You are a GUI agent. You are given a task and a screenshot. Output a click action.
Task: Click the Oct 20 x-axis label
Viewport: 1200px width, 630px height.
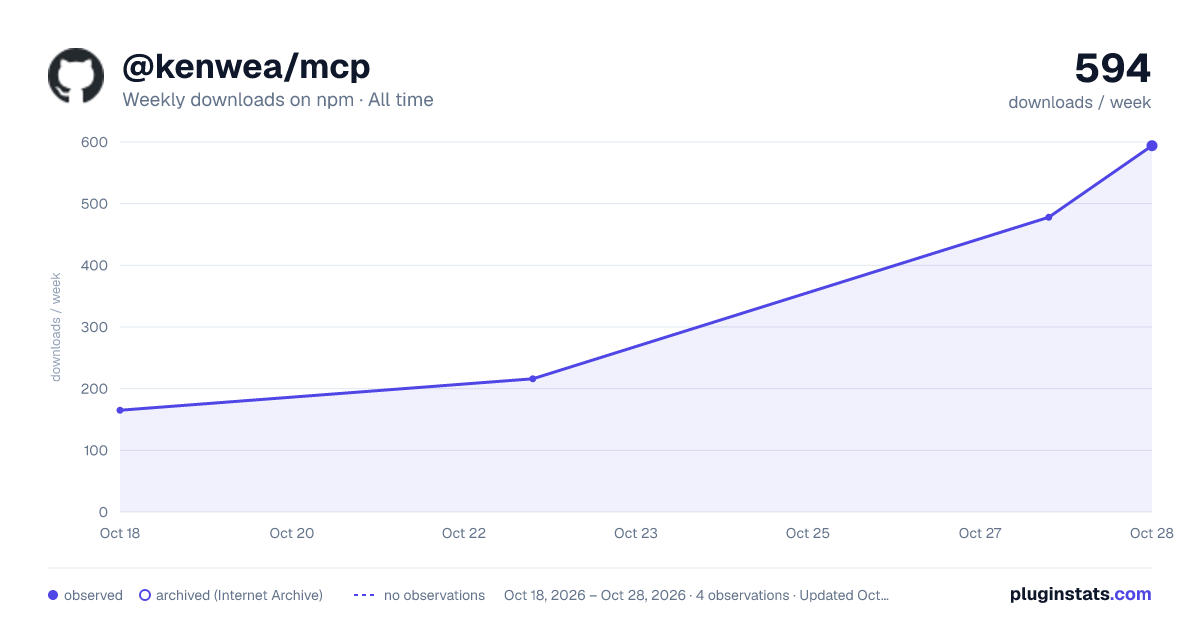292,533
